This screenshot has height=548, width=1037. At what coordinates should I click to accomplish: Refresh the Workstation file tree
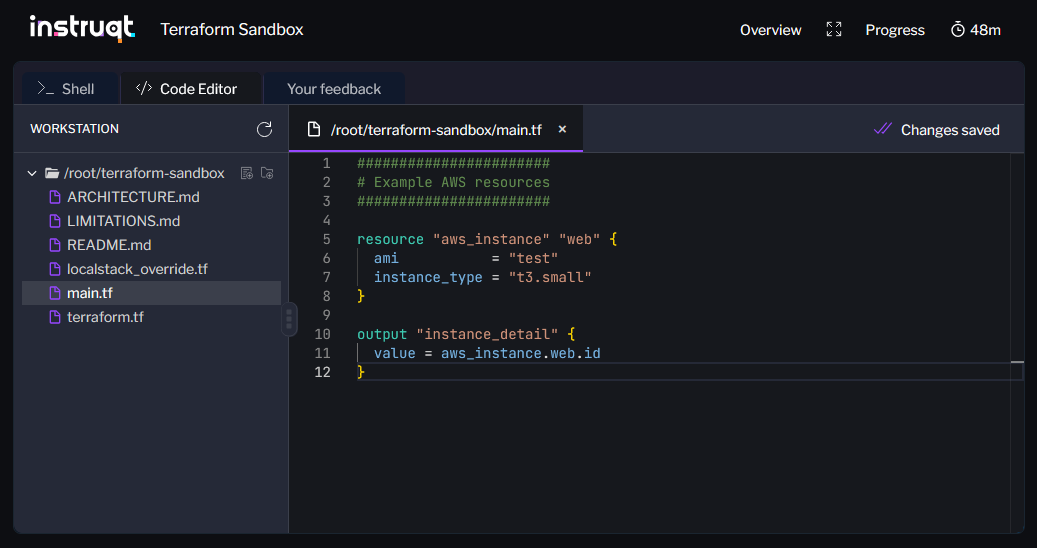pos(264,129)
